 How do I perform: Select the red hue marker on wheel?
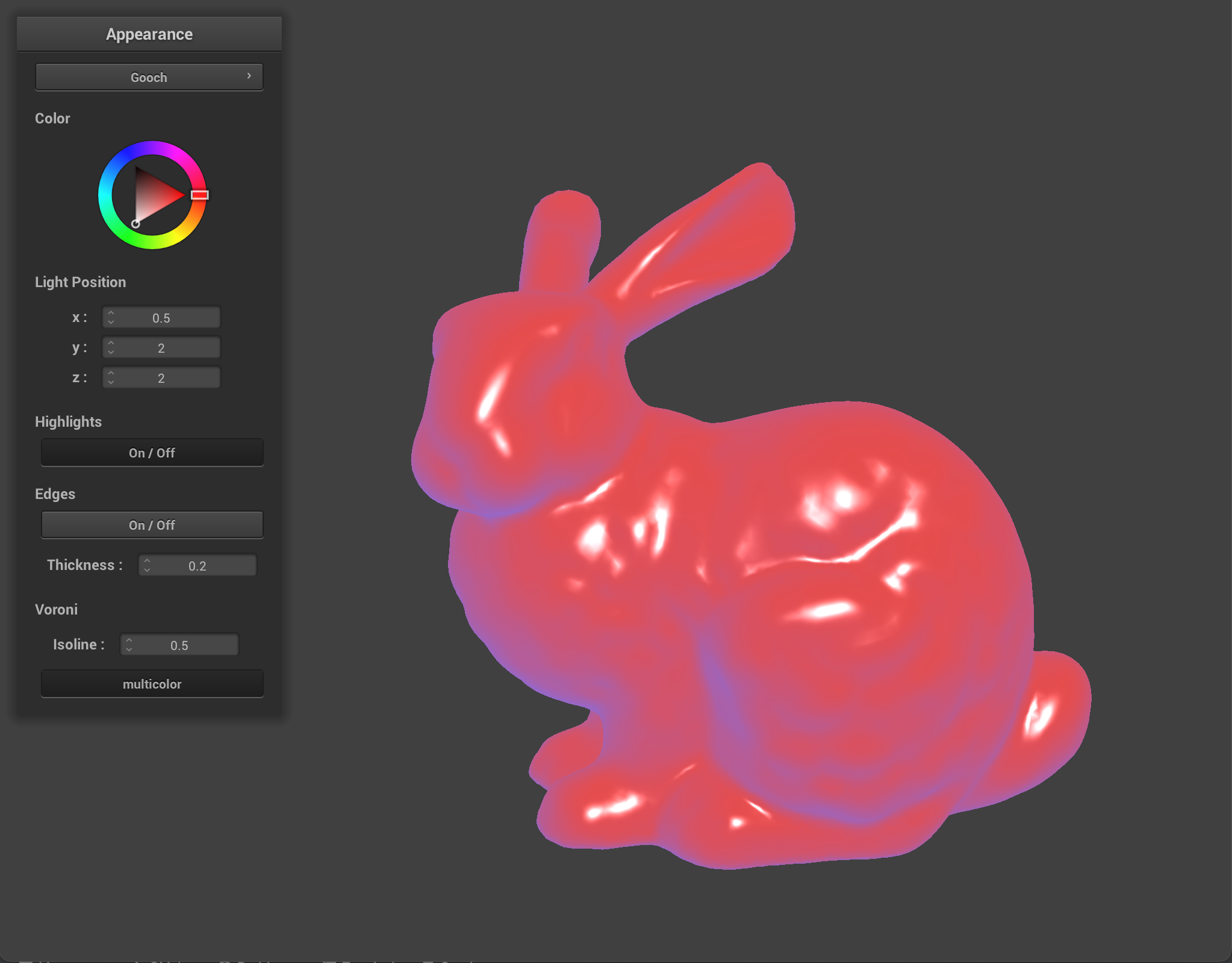coord(200,195)
